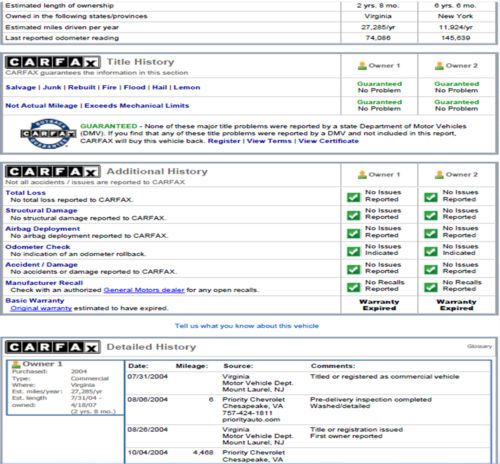The height and width of the screenshot is (464, 500).
Task: Open the Hail title definition link
Action: coord(160,88)
